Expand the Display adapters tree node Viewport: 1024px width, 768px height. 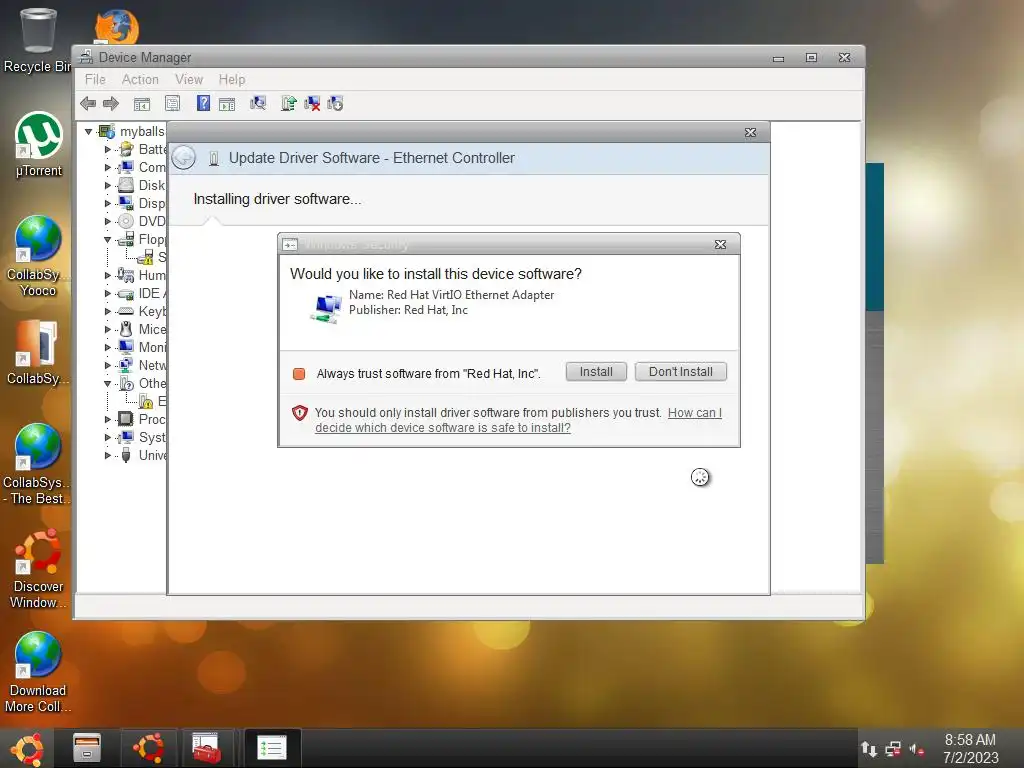pos(108,204)
